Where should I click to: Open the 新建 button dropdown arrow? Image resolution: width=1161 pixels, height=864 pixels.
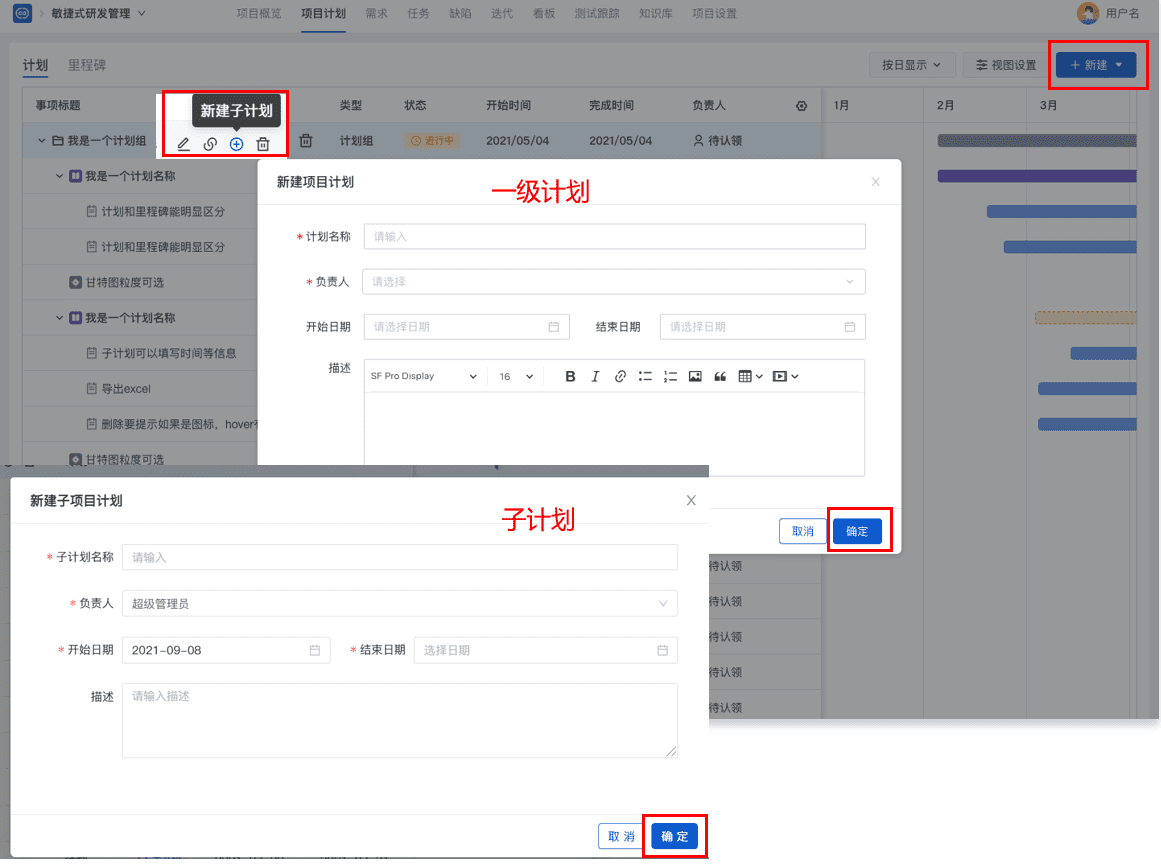1119,65
